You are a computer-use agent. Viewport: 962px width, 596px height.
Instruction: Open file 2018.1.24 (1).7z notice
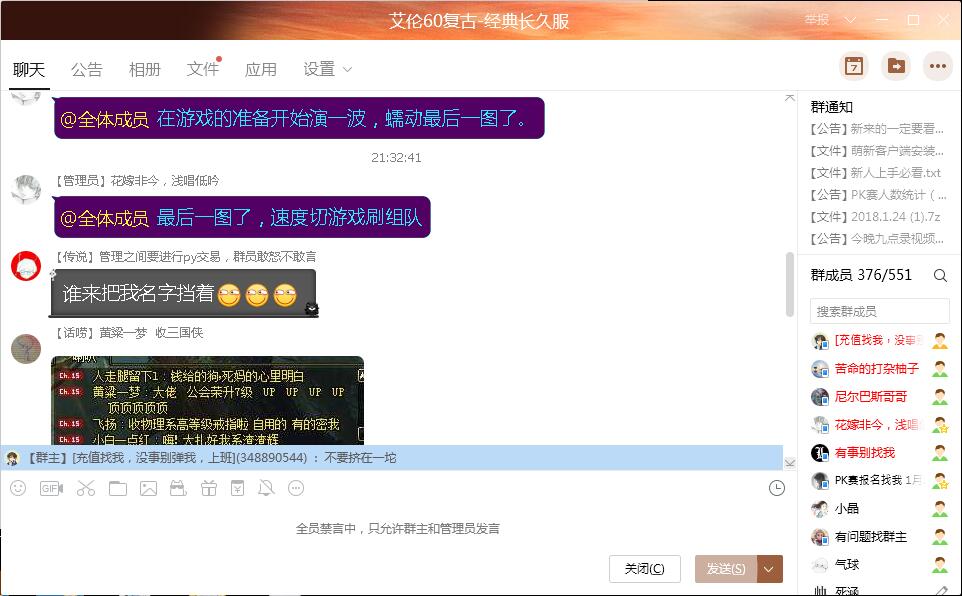(x=876, y=217)
